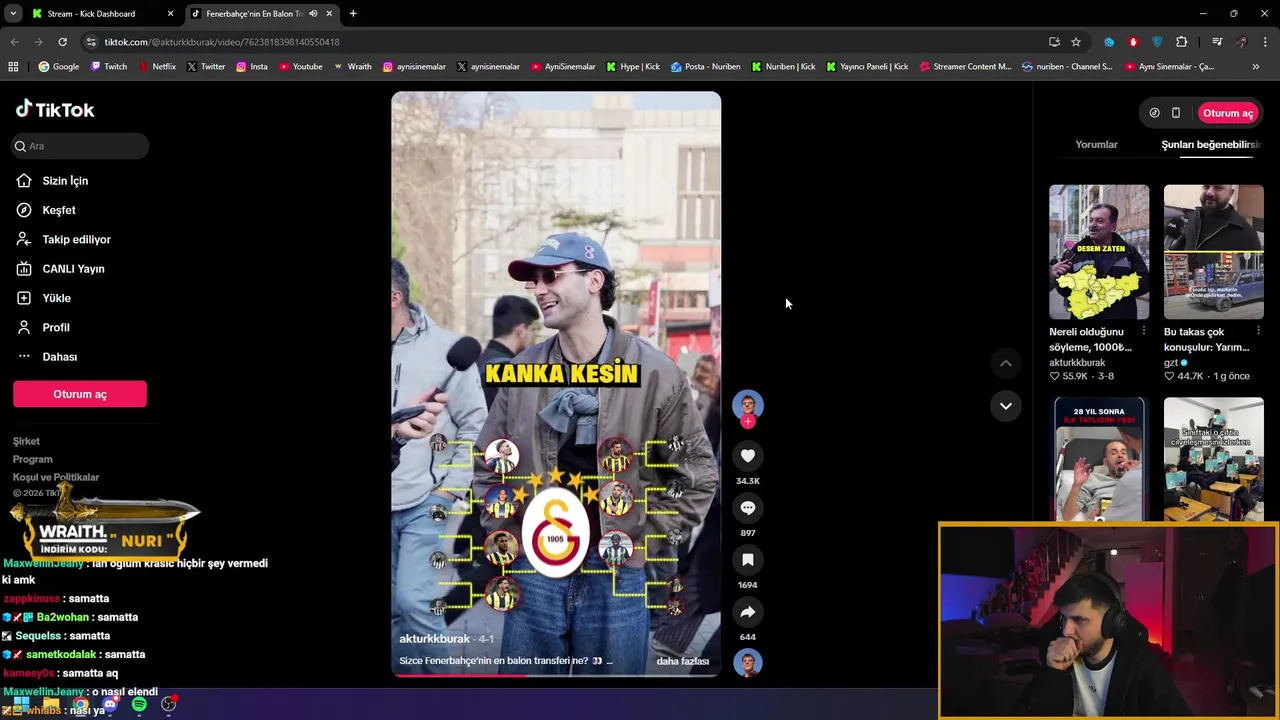
Task: Bookmark the video to favorites
Action: pyautogui.click(x=747, y=560)
